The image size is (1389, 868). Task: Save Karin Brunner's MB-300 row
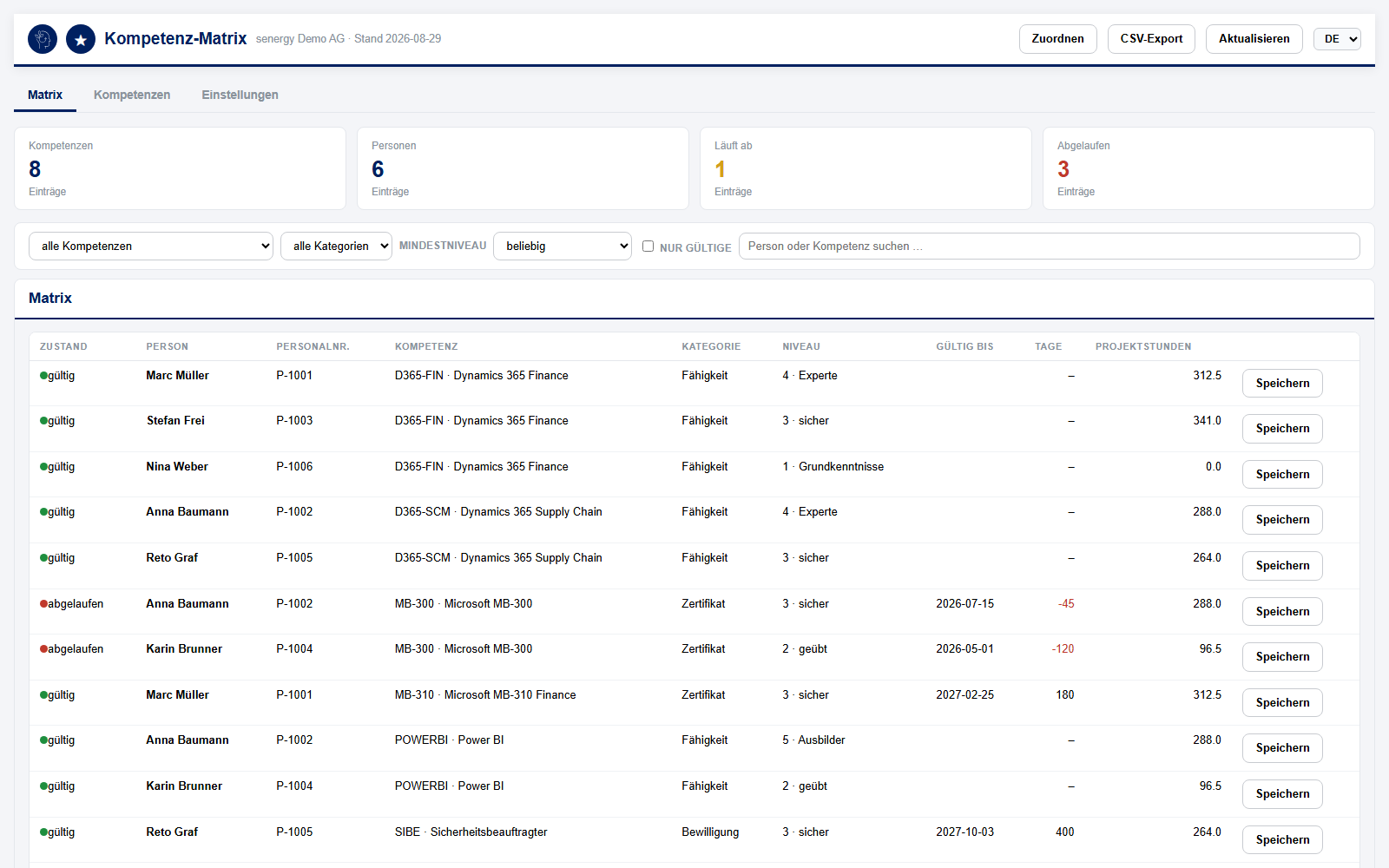[1282, 657]
